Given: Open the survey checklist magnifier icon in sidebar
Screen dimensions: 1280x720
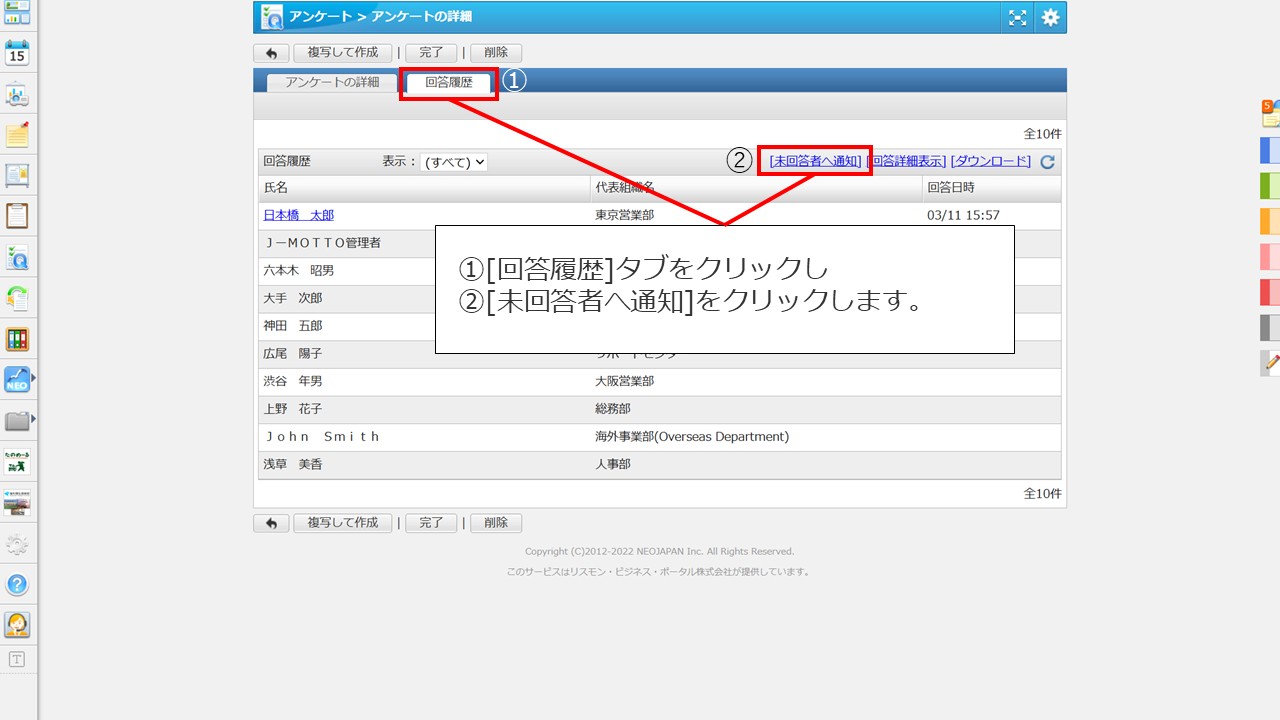Looking at the screenshot, I should click(x=17, y=258).
